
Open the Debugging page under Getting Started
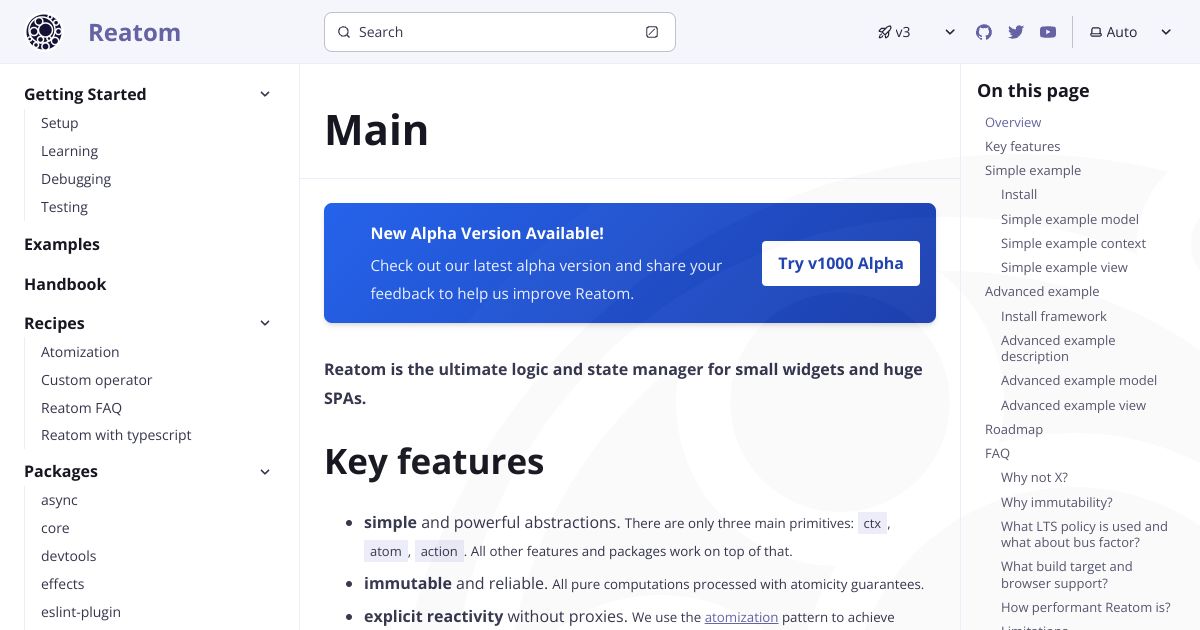pyautogui.click(x=76, y=179)
